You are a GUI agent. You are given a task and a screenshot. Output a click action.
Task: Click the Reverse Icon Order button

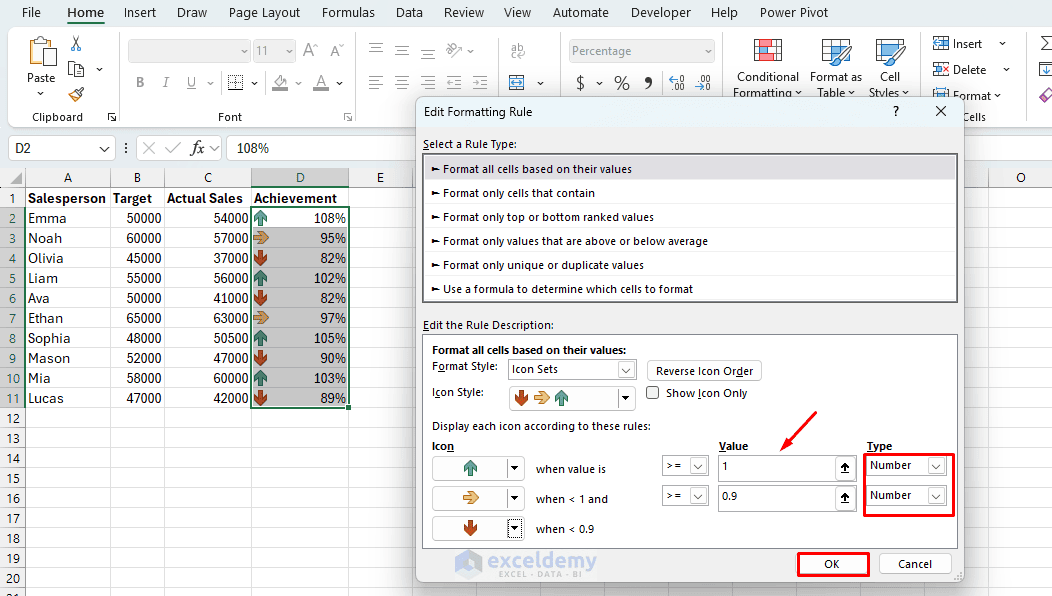click(x=704, y=370)
